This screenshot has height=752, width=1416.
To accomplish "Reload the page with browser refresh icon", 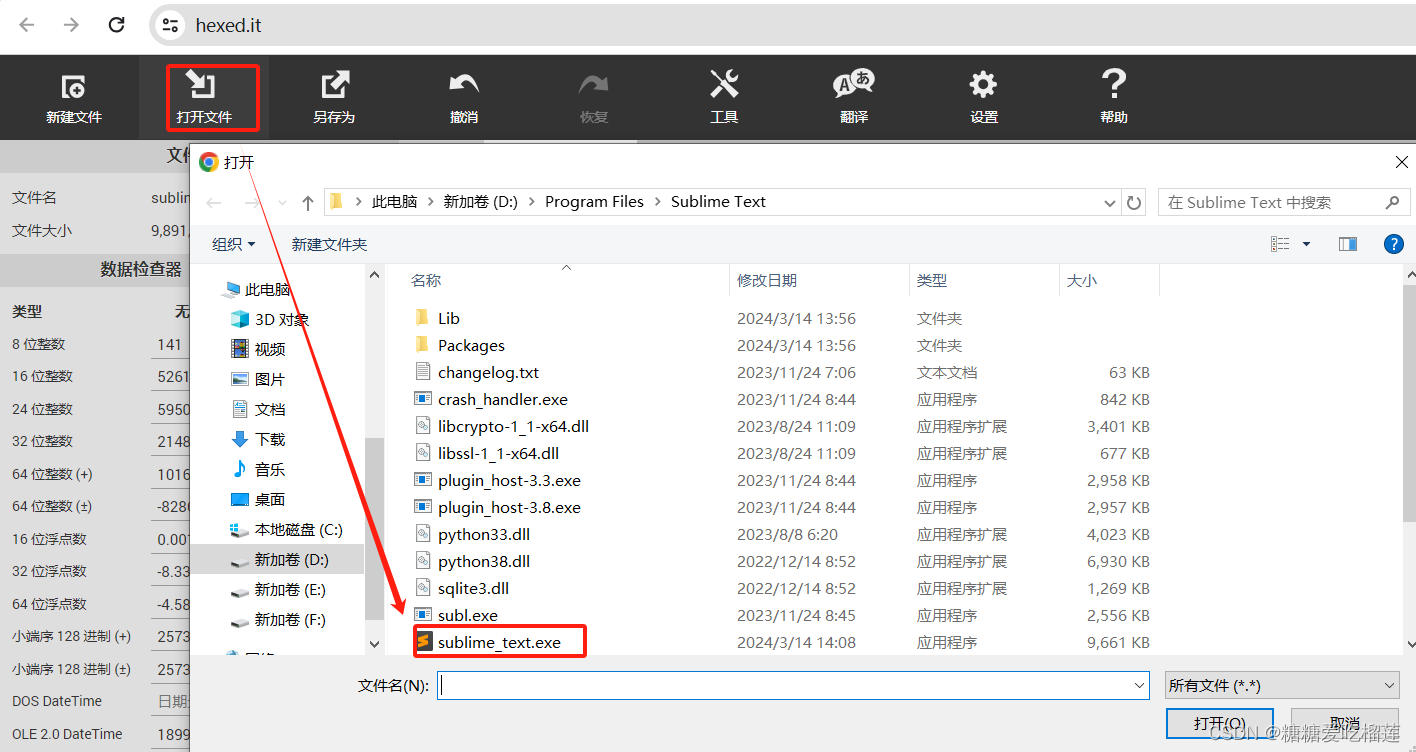I will (x=116, y=25).
